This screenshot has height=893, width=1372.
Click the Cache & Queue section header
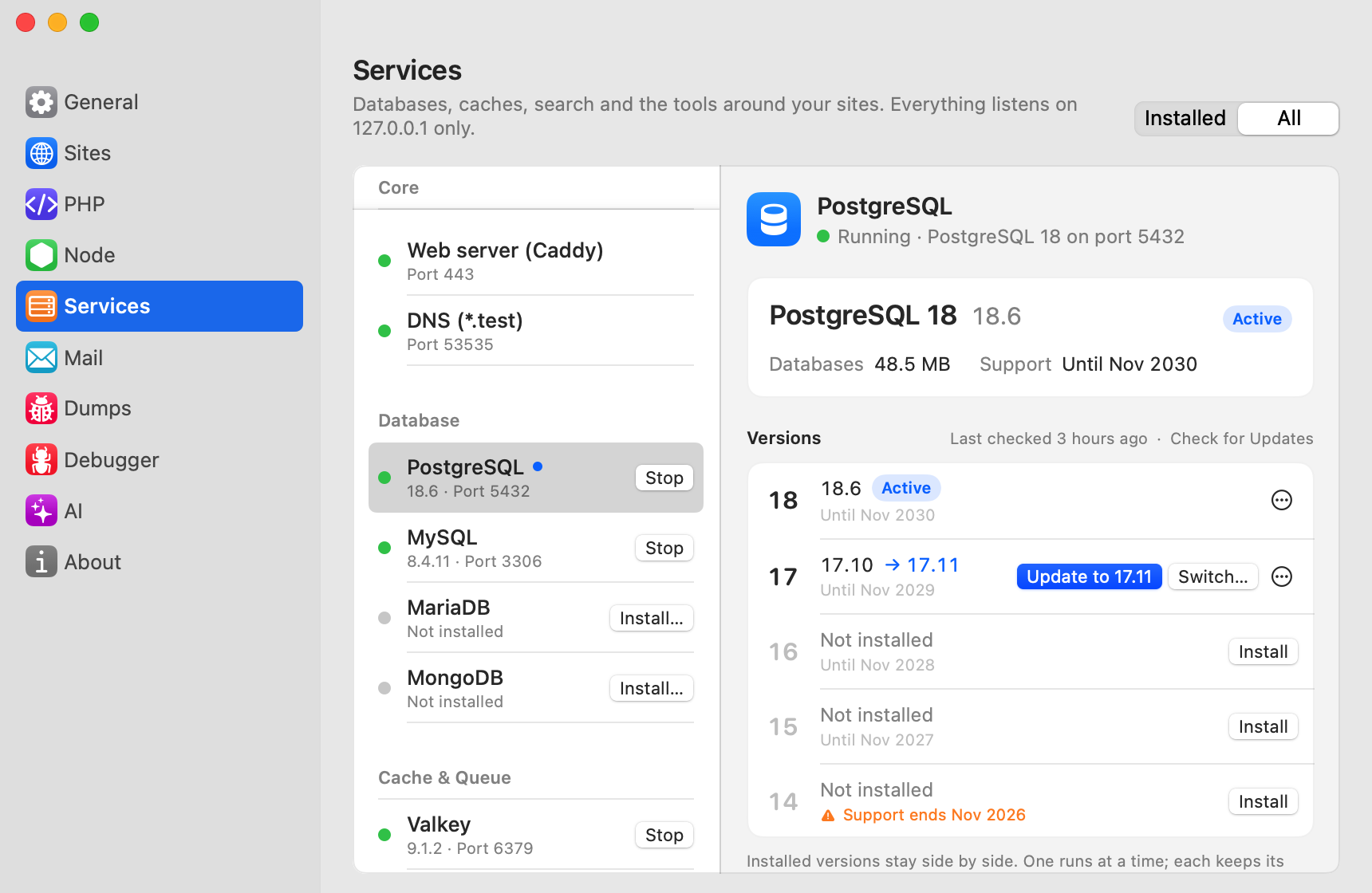tap(444, 777)
